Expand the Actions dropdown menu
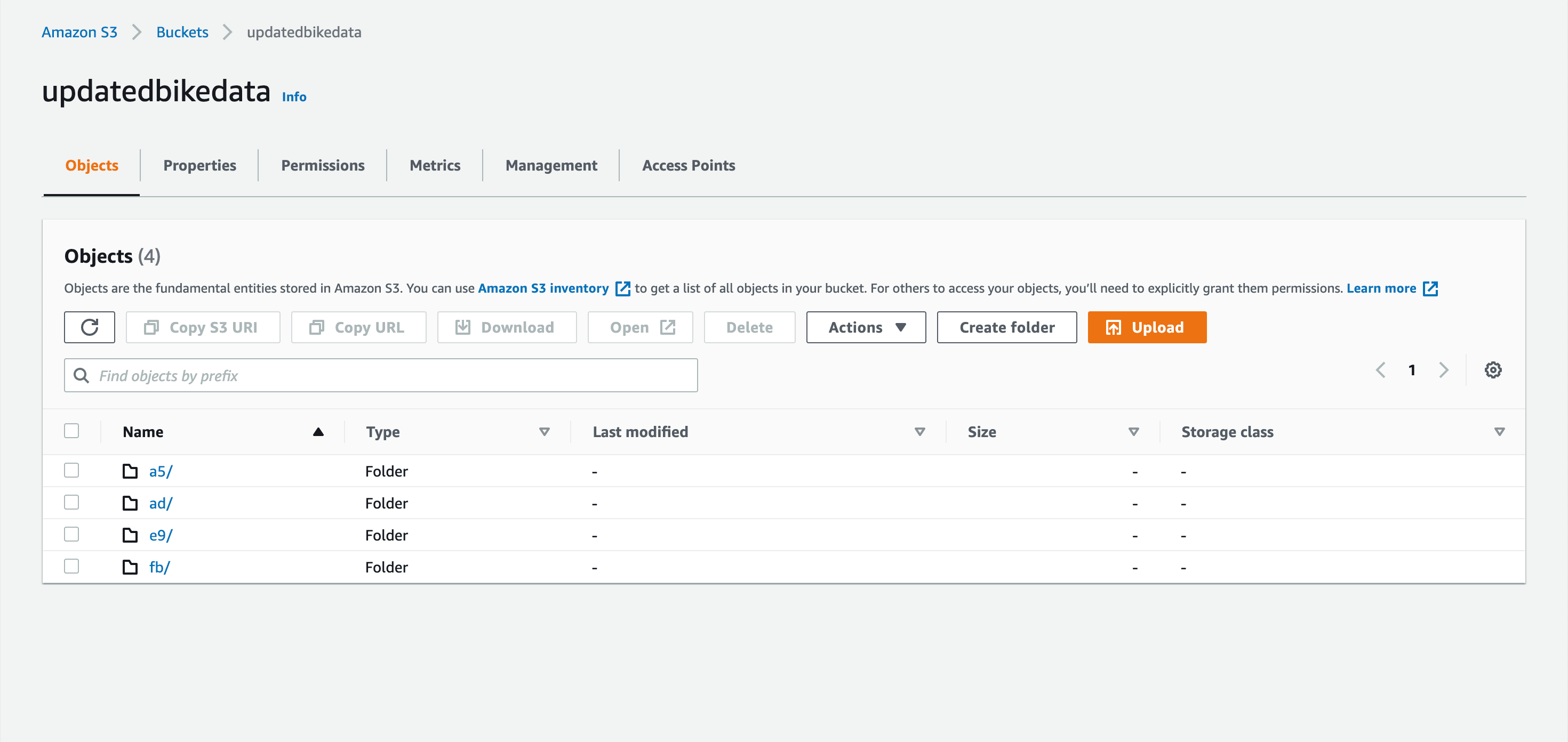Screen dimensions: 1568x742 866,327
